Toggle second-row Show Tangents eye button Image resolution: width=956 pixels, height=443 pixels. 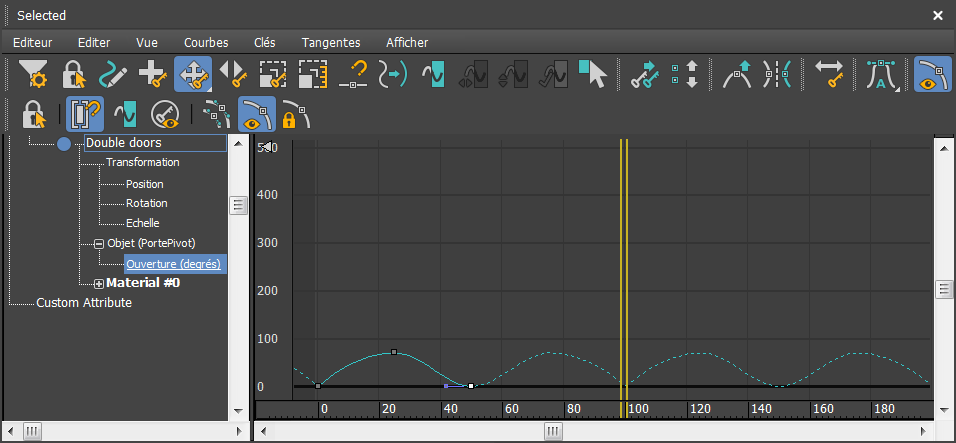coord(257,115)
